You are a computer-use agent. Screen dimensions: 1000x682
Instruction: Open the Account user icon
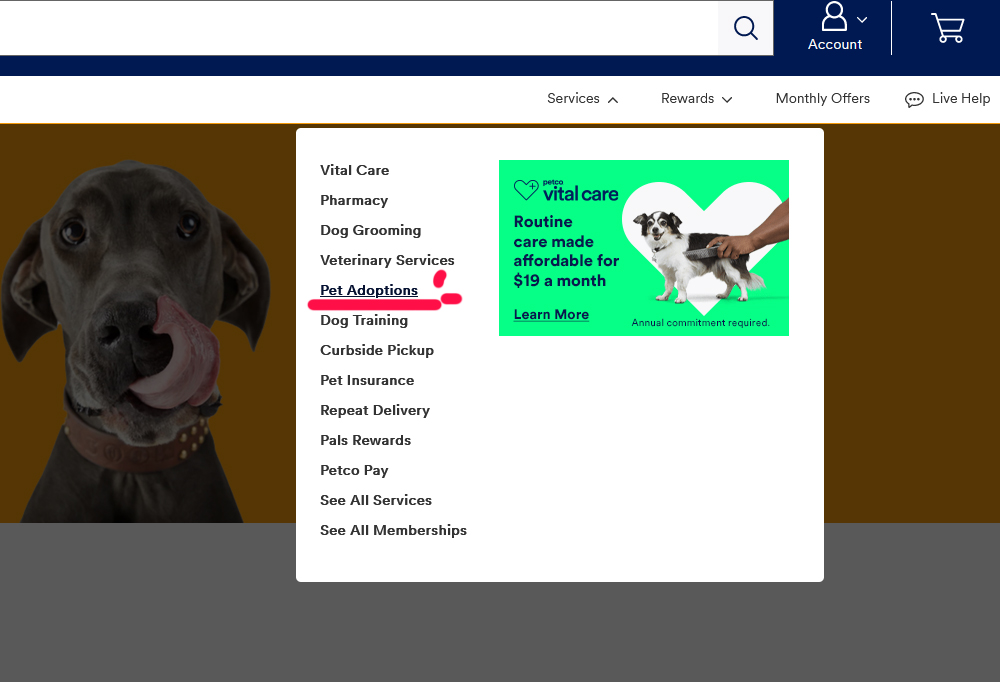pyautogui.click(x=834, y=17)
